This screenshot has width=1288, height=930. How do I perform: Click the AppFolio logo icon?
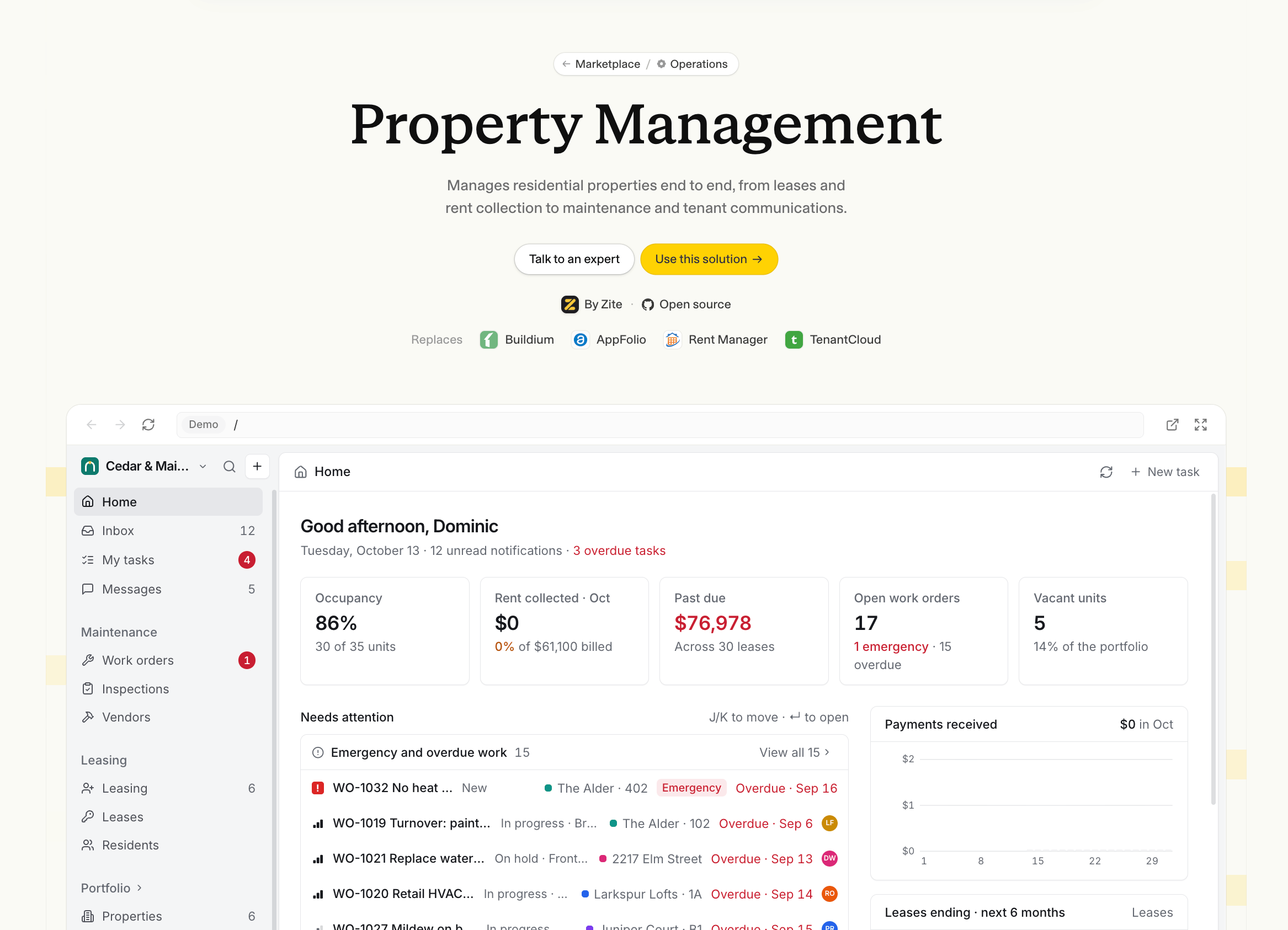coord(581,340)
